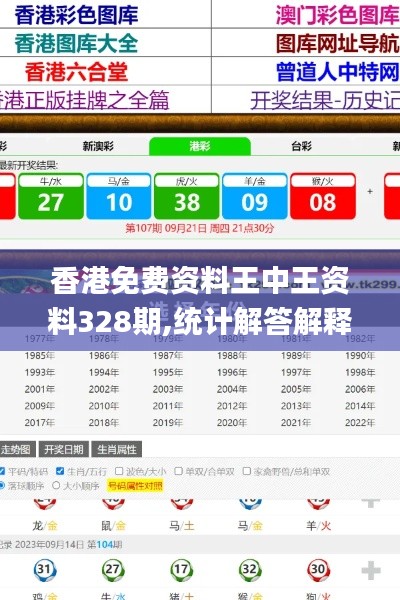
Task: Open the 开奖日期 tab
Action: [x=64, y=449]
